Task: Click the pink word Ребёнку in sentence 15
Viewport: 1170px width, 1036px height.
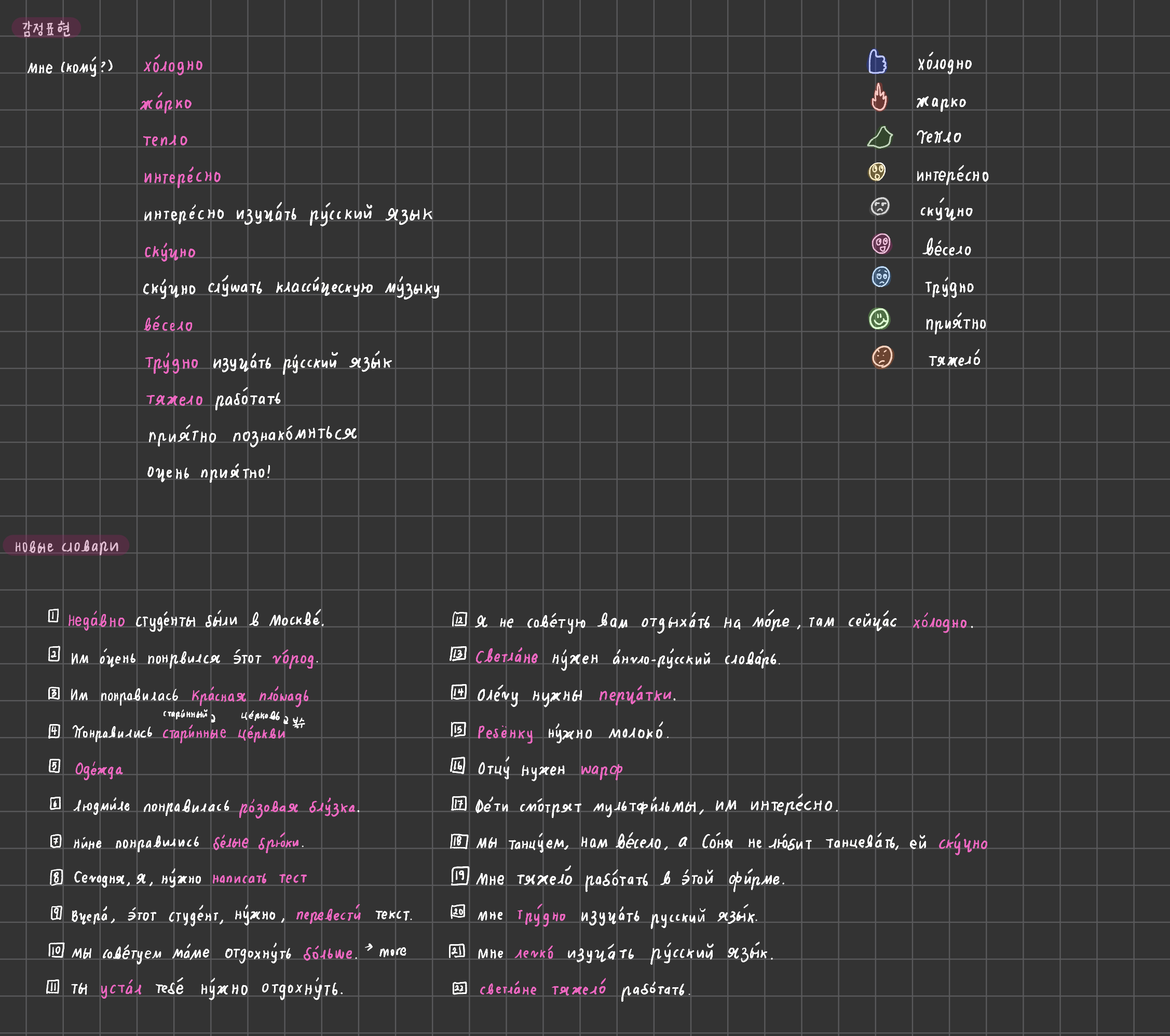Action: click(505, 733)
